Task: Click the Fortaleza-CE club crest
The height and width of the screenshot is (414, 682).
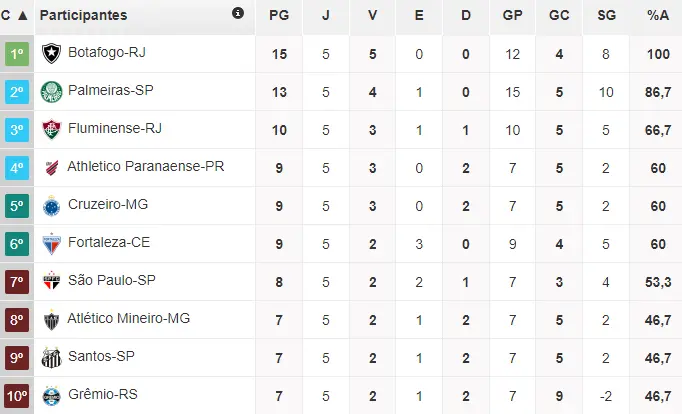Action: pos(51,244)
